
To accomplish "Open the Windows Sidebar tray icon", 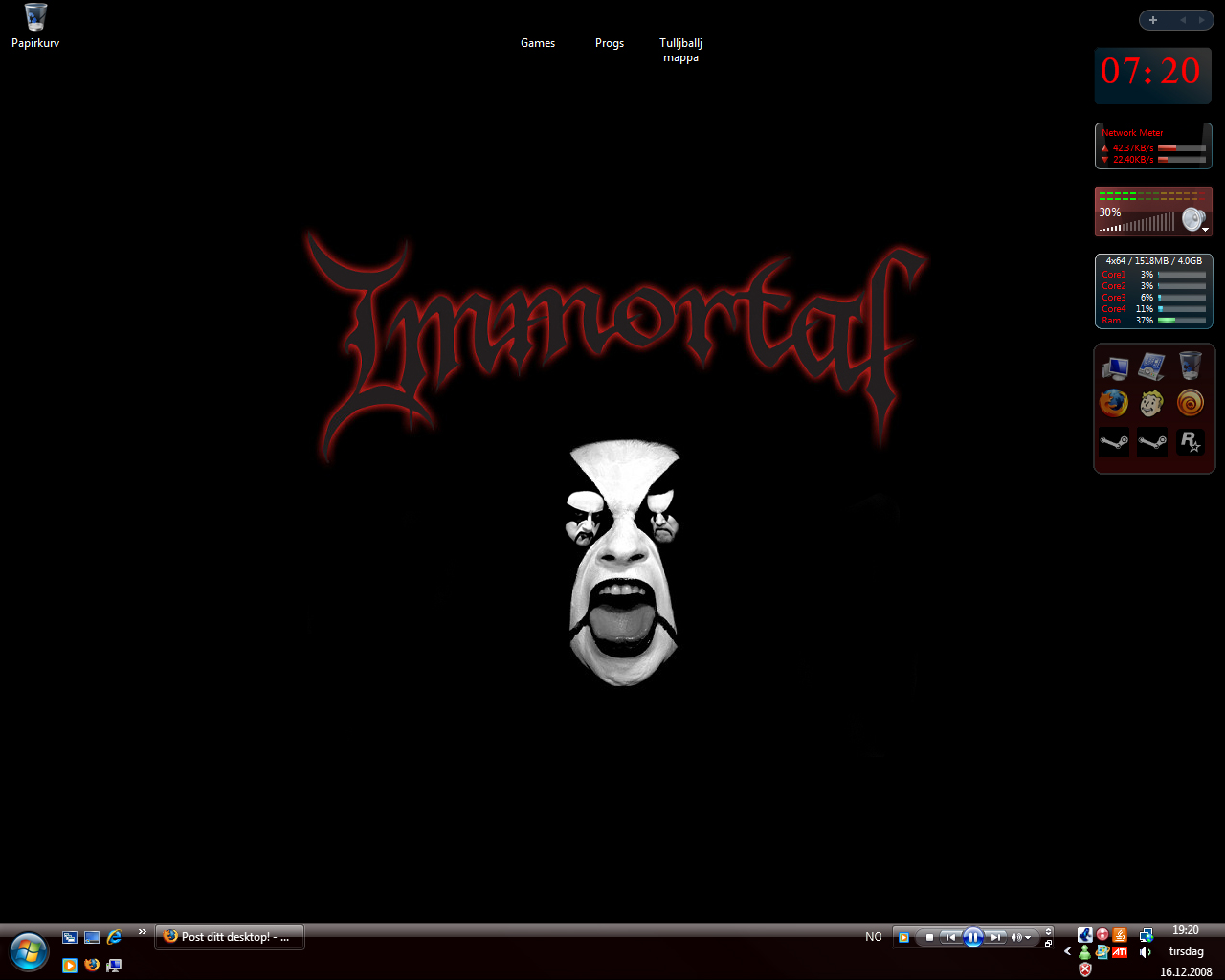I will point(1102,952).
